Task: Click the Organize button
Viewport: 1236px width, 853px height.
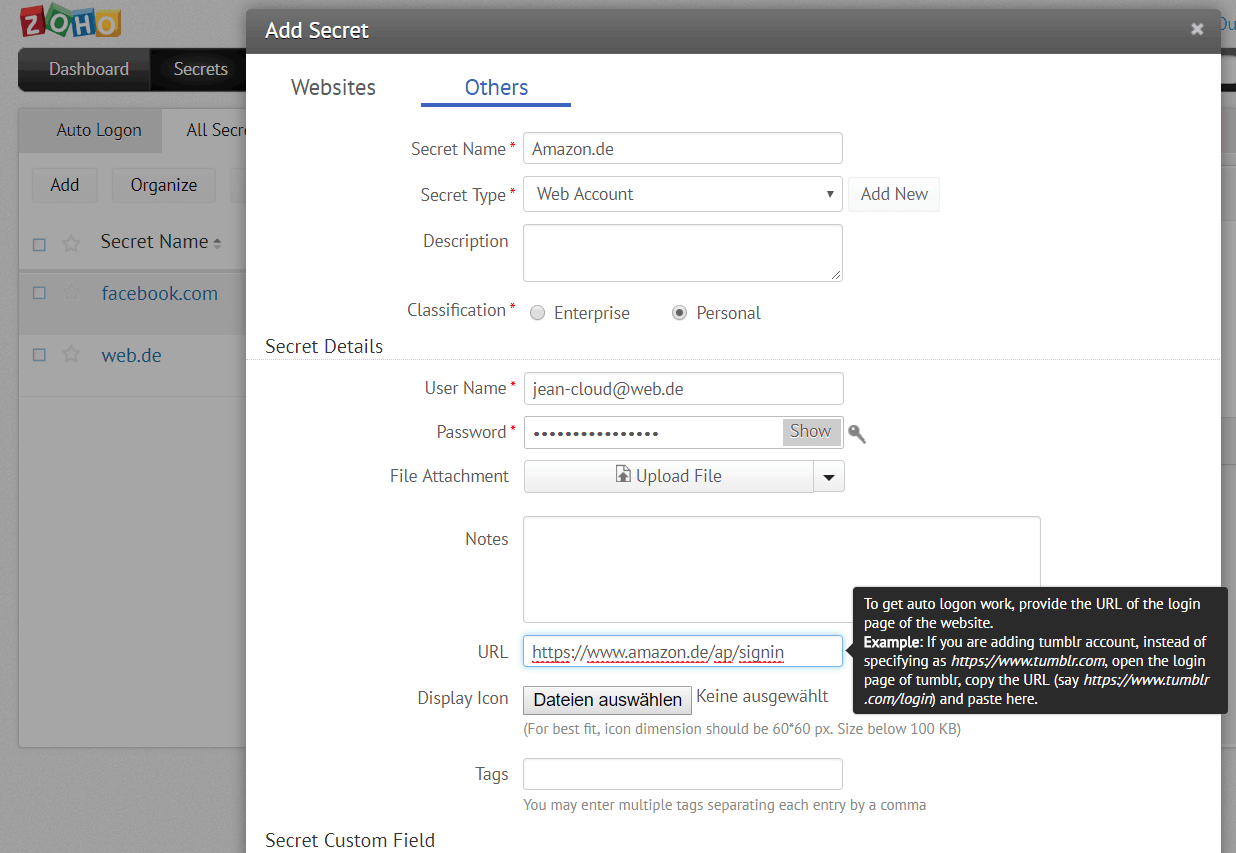Action: pos(164,185)
